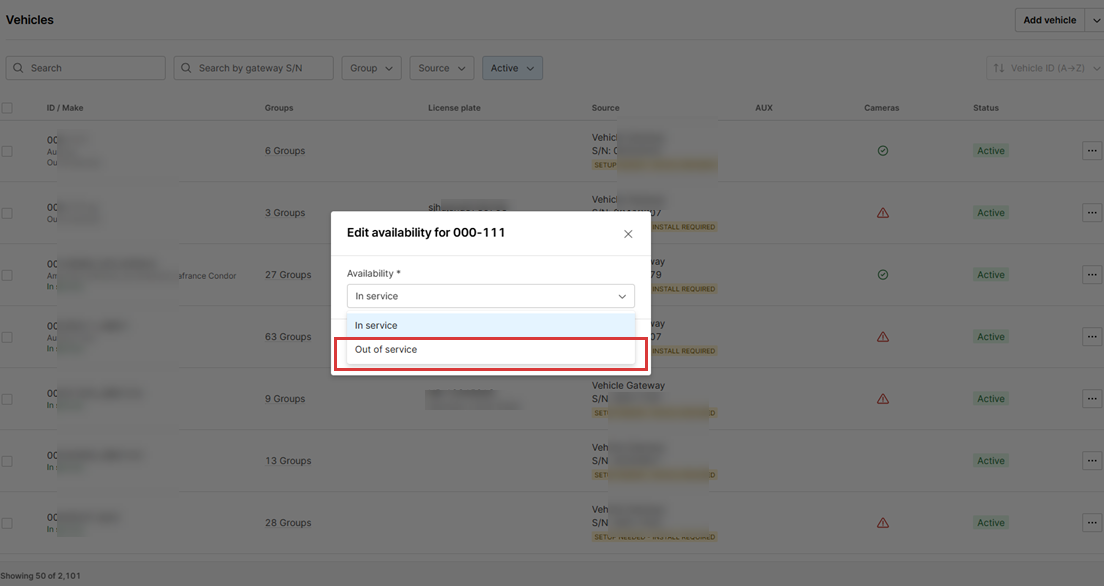Toggle the select-all header checkbox
Screen dimensions: 1104x586
(7, 108)
